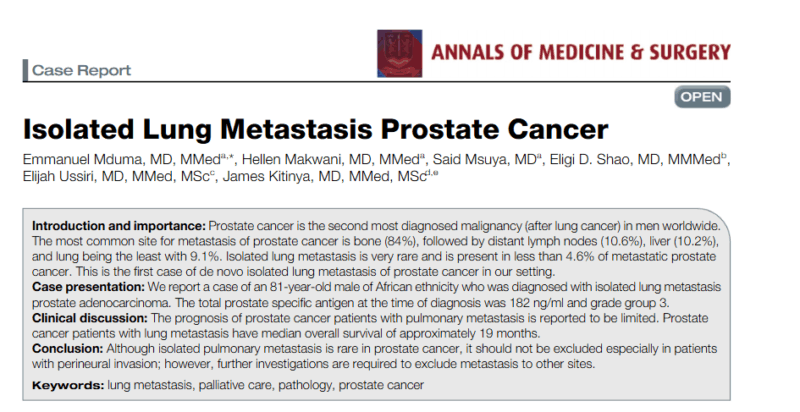
Task: Click the Annals of Medicine & Surgery logo icon
Action: 399,54
